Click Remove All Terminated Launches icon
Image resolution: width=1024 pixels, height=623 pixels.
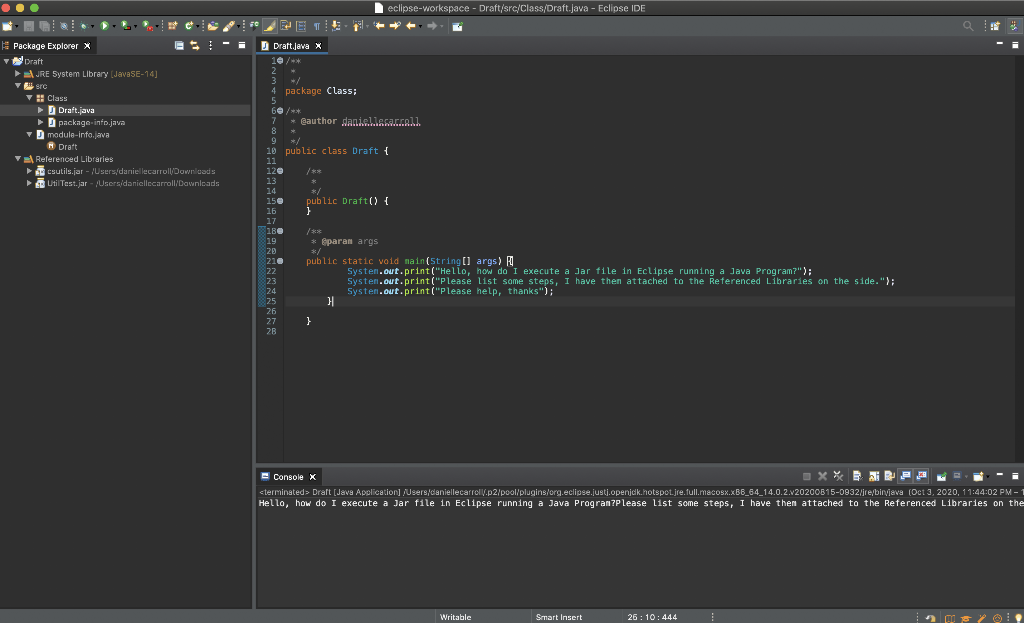838,477
